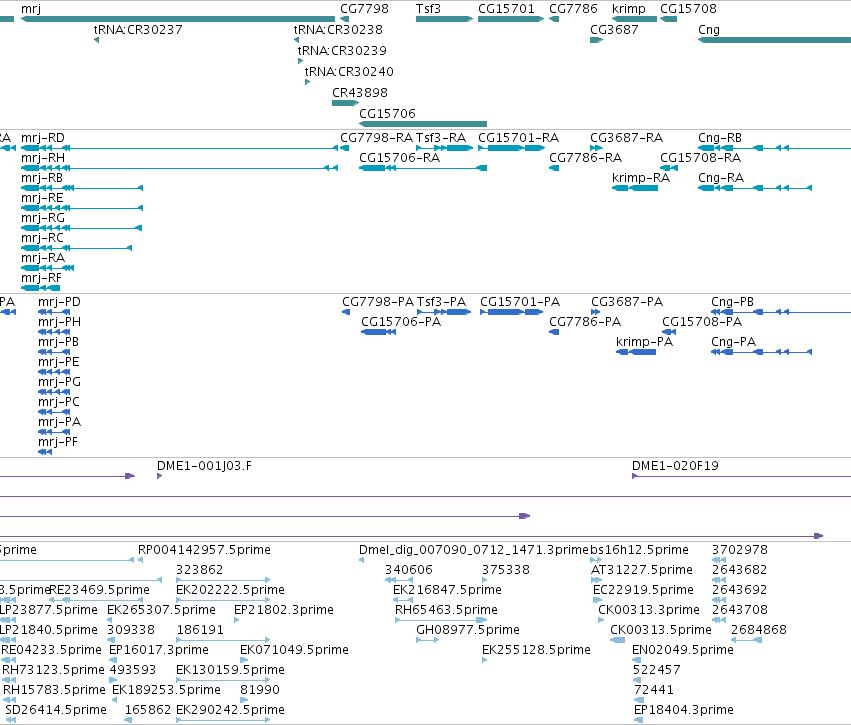Viewport: 851px width, 725px height.
Task: Click the DME1-020F19 clone label
Action: pos(675,466)
